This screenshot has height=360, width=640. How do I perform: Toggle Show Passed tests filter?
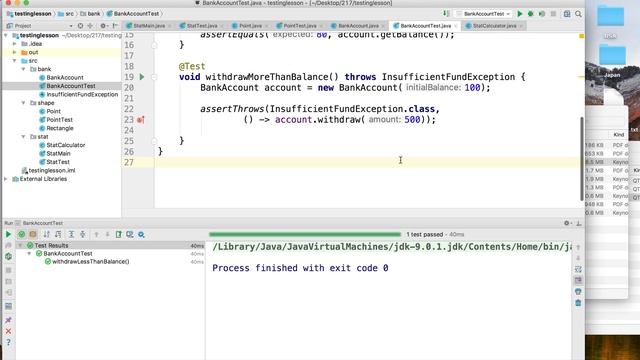click(21, 234)
